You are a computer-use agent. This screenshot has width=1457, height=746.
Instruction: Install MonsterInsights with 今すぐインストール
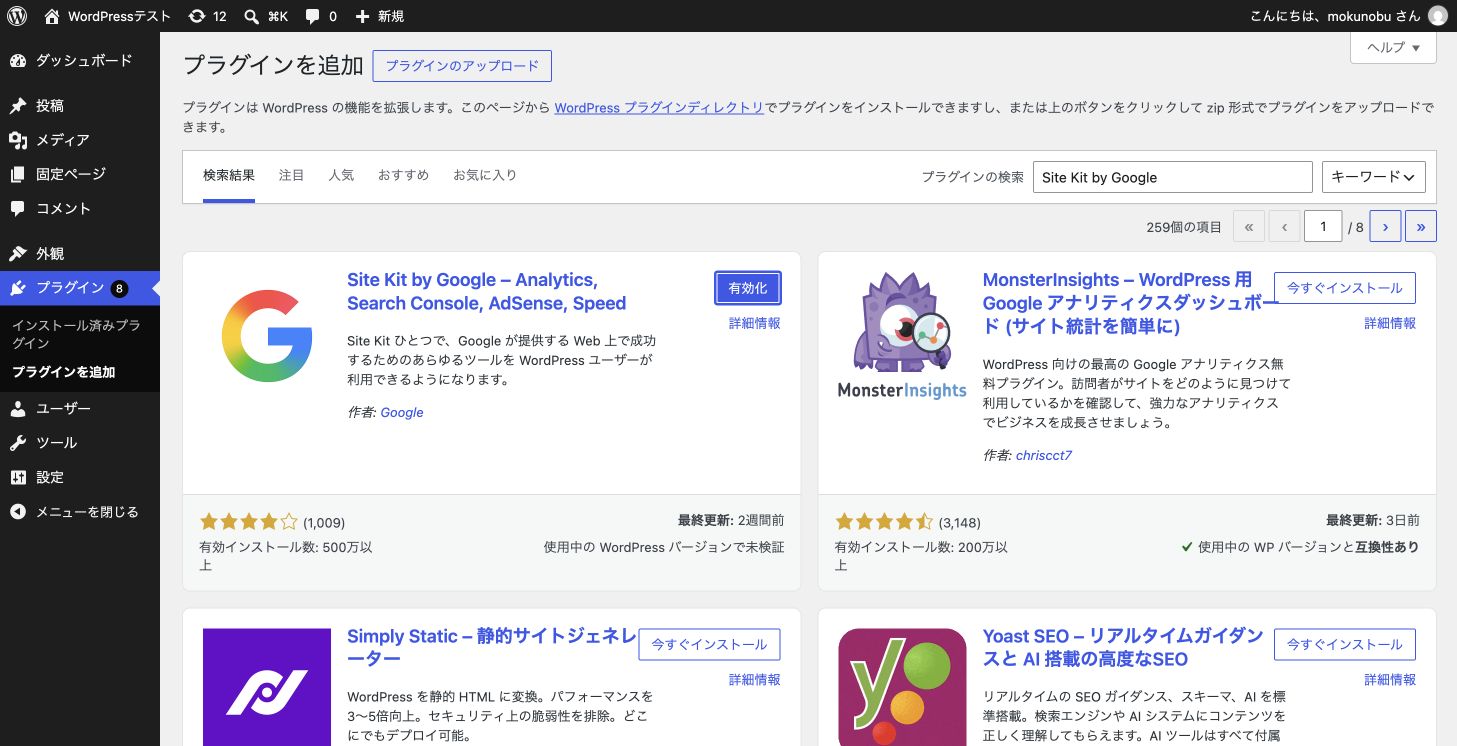pyautogui.click(x=1345, y=288)
